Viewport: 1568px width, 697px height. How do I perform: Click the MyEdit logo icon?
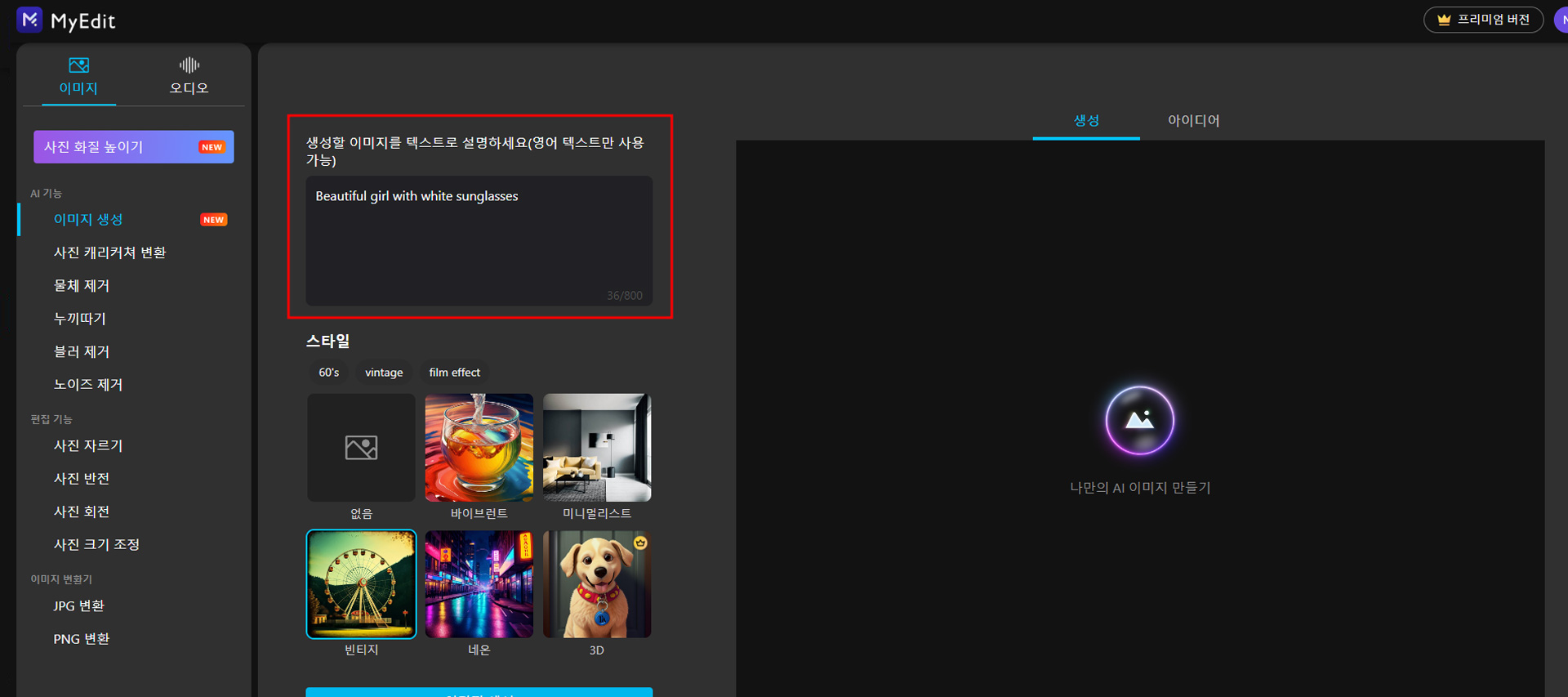click(x=29, y=20)
